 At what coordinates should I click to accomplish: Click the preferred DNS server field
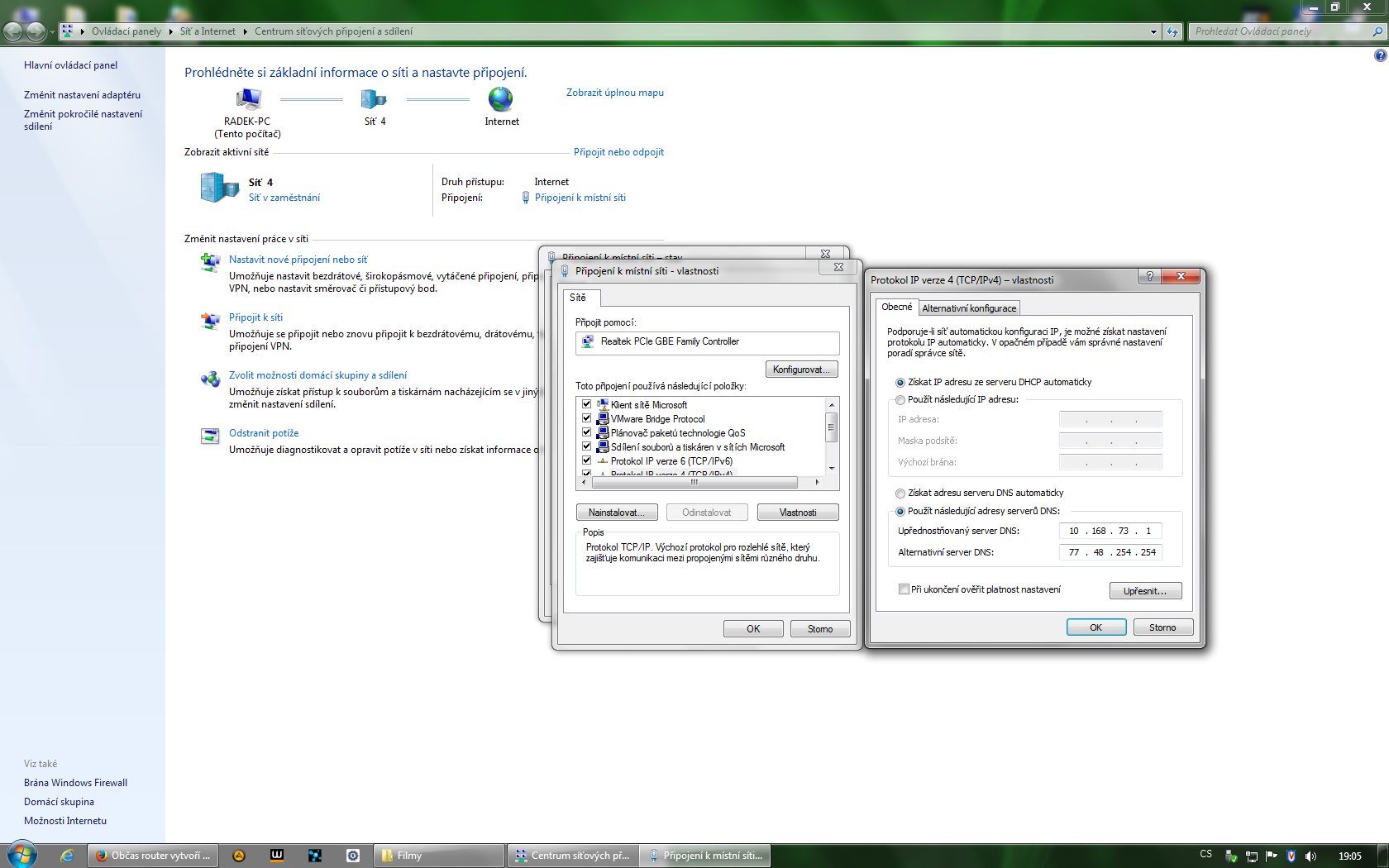pos(1110,531)
